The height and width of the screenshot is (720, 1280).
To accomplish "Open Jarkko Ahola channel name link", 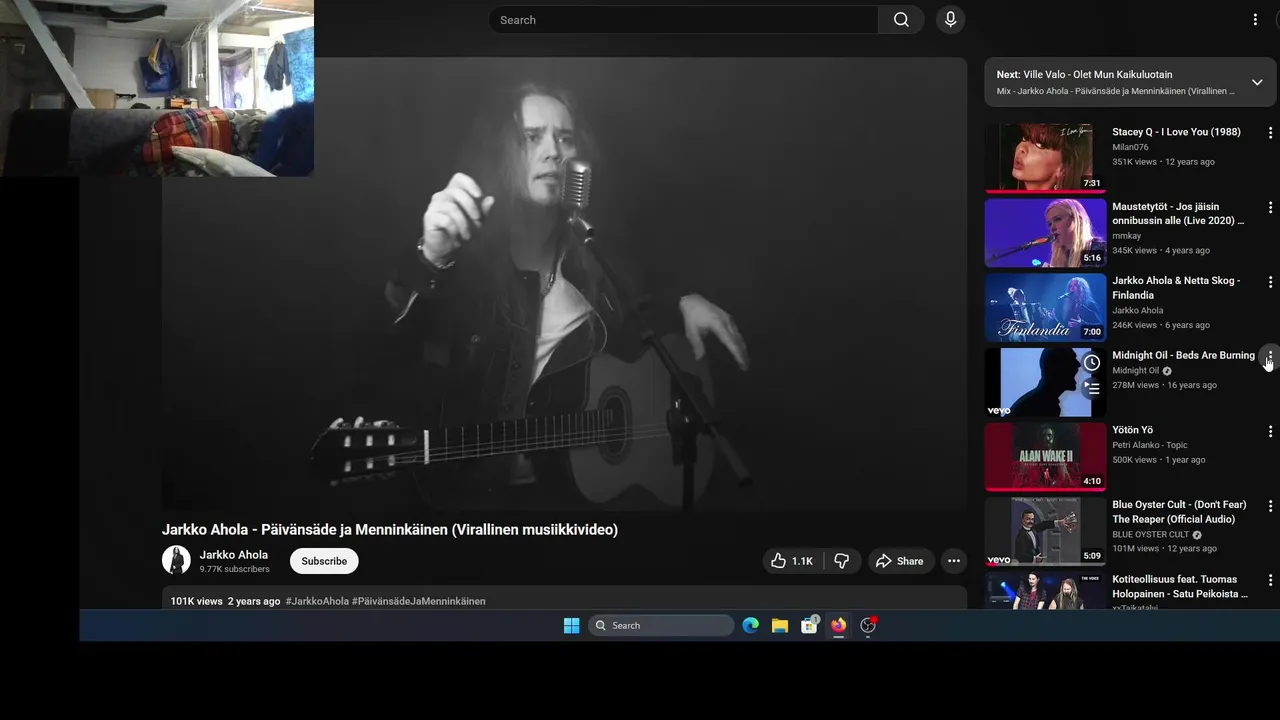I will tap(234, 555).
